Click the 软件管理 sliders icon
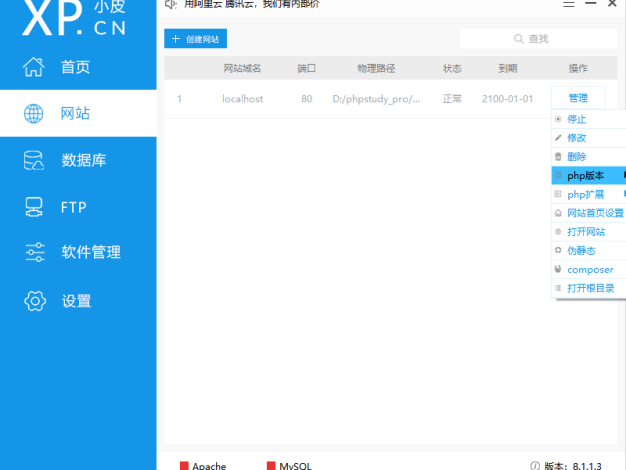This screenshot has height=470, width=626. point(35,252)
